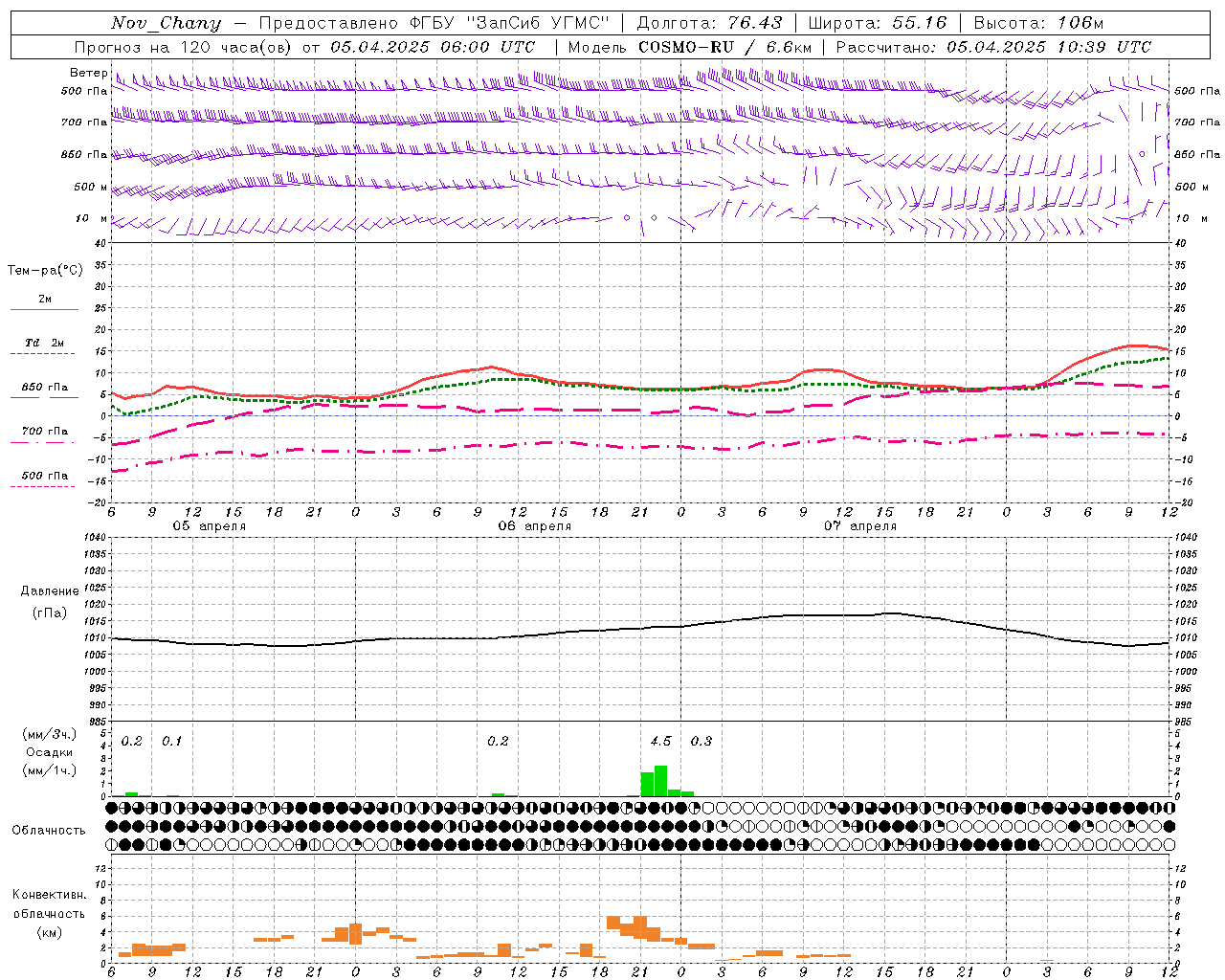Click the 'Td 2м' dew point legend entry

[44, 343]
